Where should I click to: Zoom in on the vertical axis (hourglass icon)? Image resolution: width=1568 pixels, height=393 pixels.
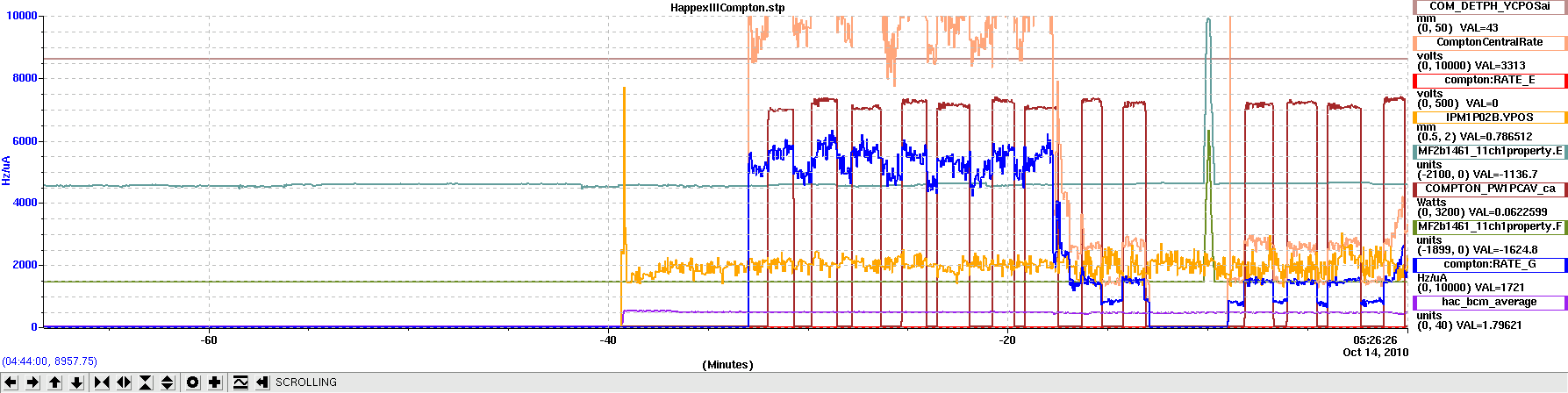pyautogui.click(x=146, y=382)
